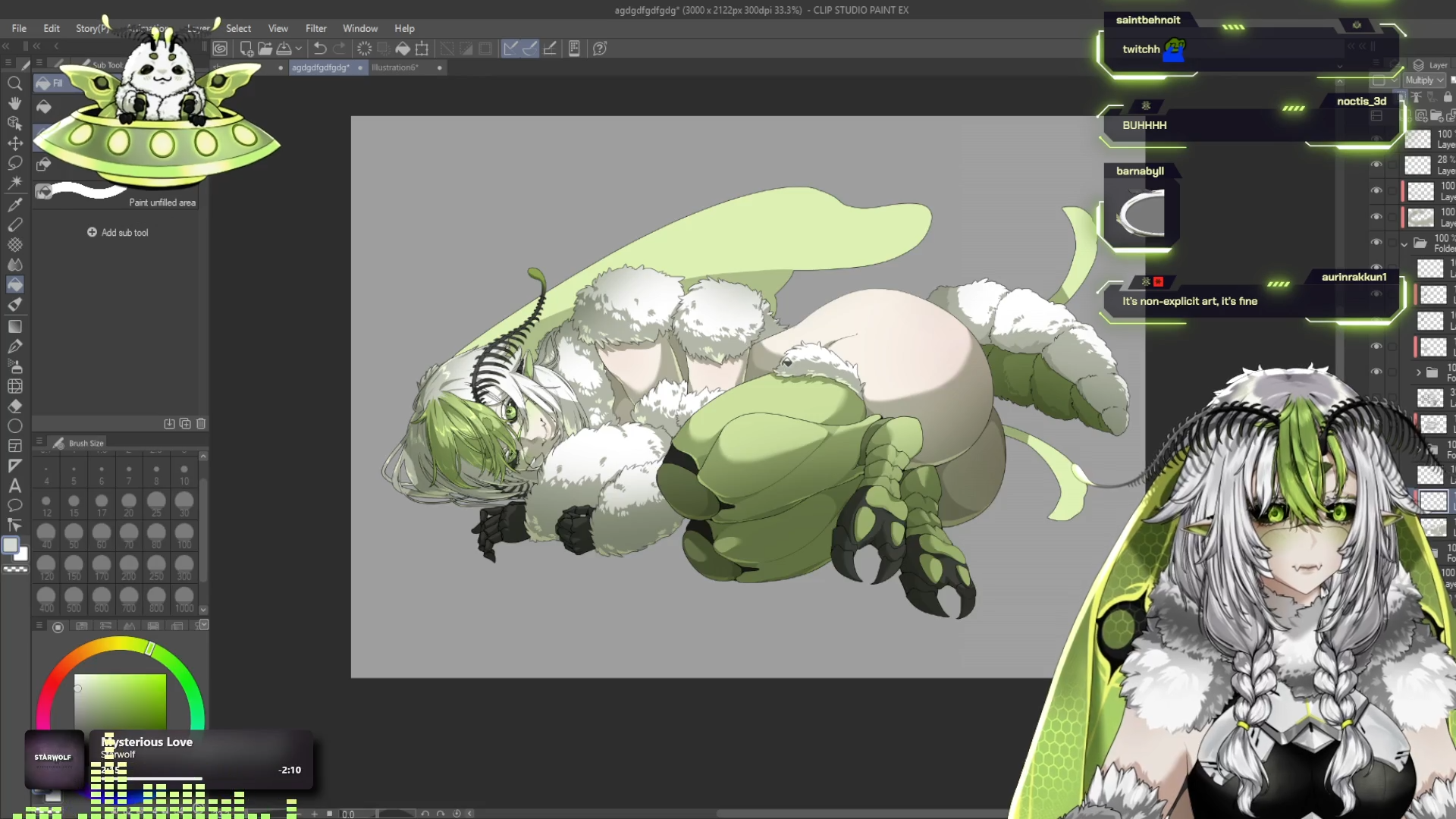Select the Zoom magnifier tool
The width and height of the screenshot is (1456, 819).
pyautogui.click(x=14, y=83)
